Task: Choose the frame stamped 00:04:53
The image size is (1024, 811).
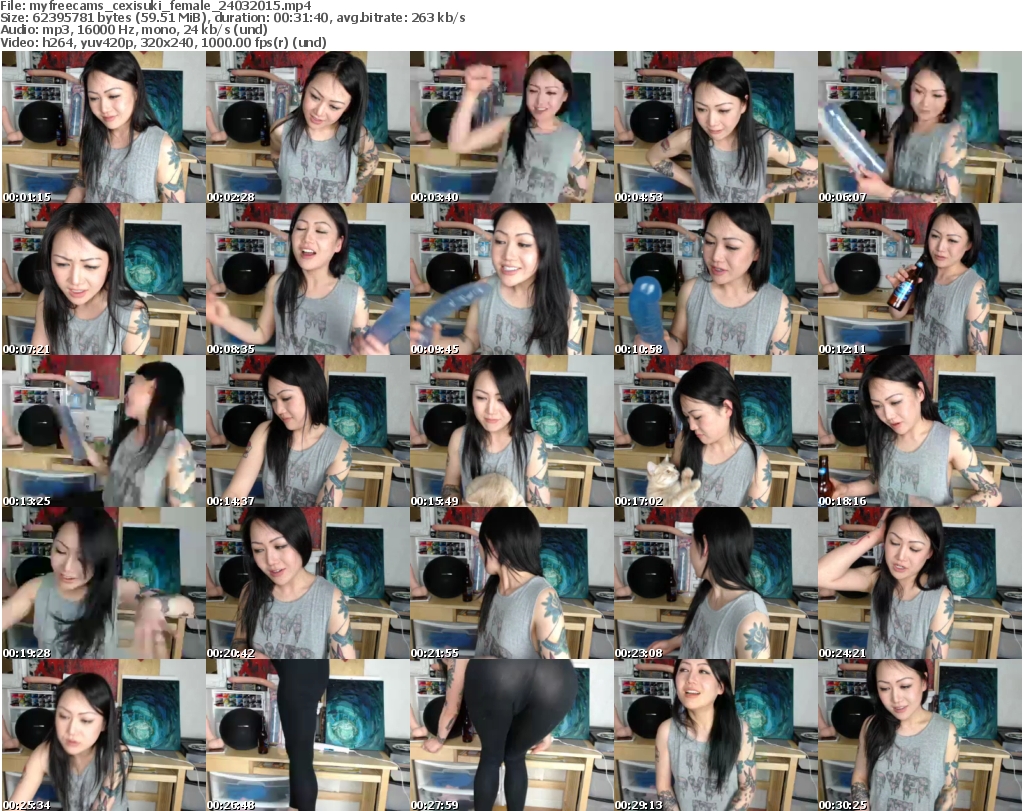Action: (x=715, y=127)
